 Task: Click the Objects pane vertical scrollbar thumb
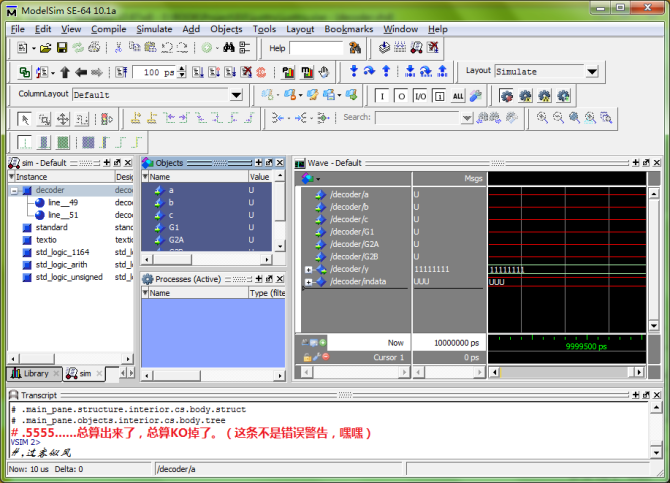(x=280, y=202)
